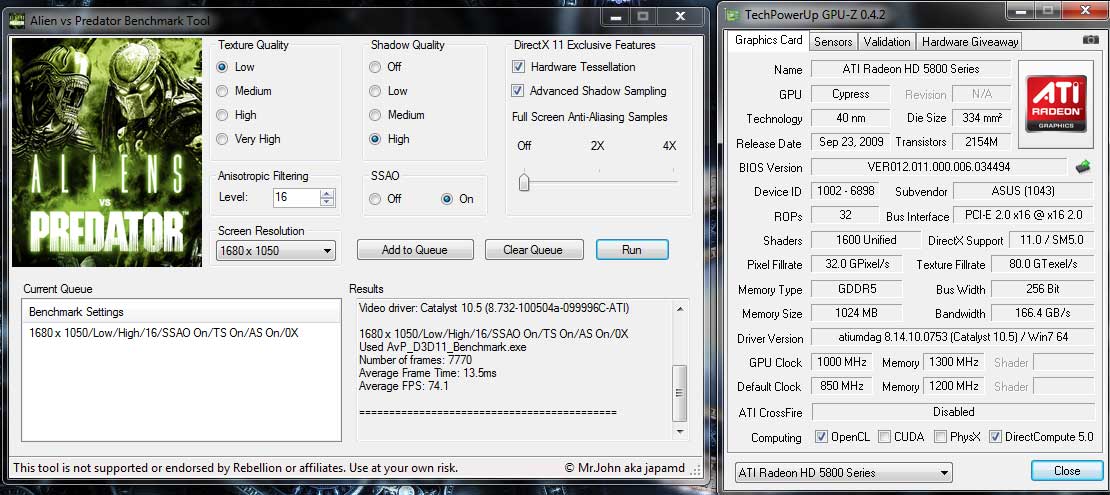This screenshot has width=1110, height=495.
Task: Click the Average FPS: 74.1 result line
Action: click(404, 386)
